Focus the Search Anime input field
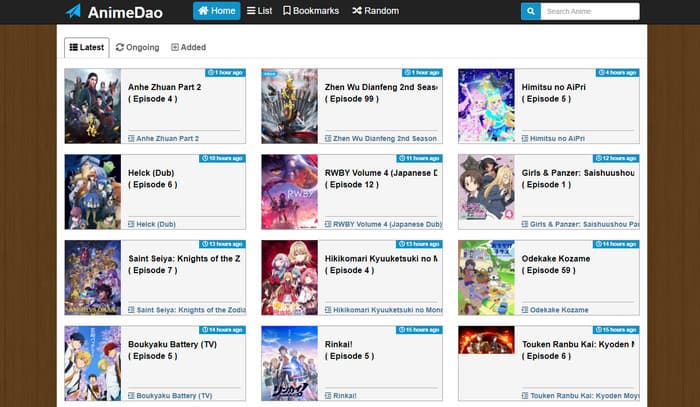700x407 pixels. point(590,11)
